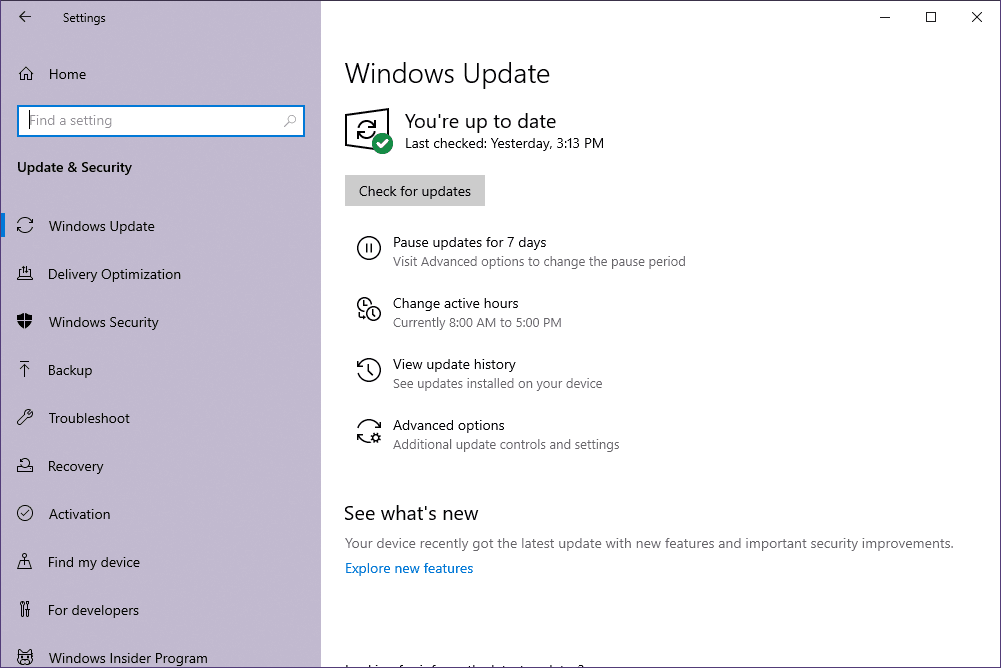Click the Last checked Yesterday 3:13 PM text
This screenshot has height=668, width=1002.
coord(504,143)
